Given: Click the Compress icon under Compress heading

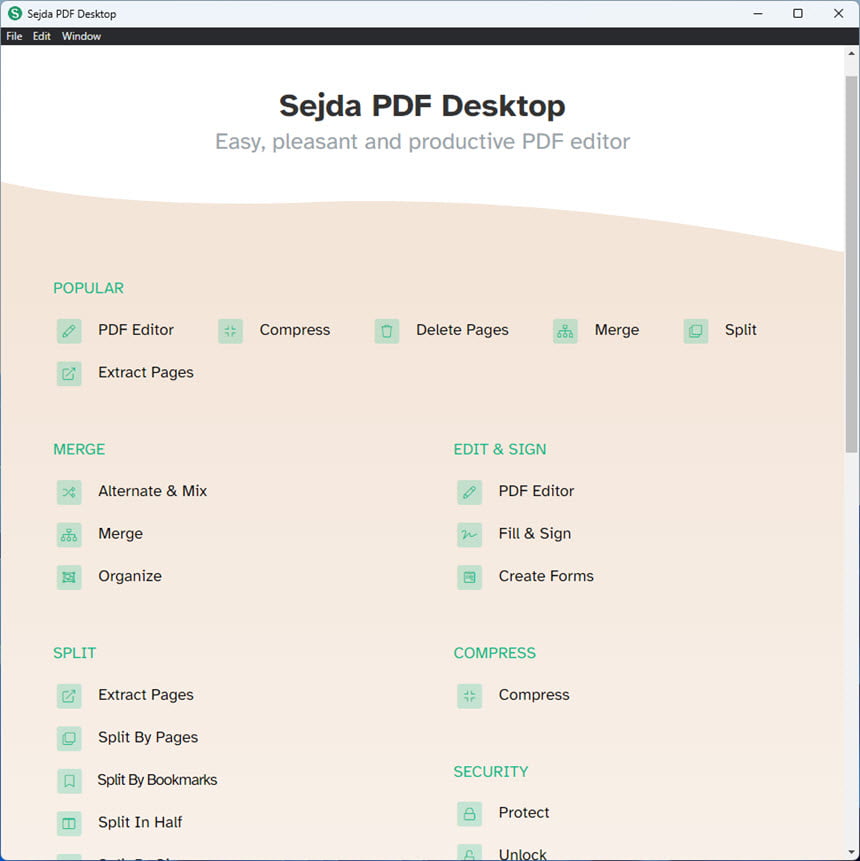Looking at the screenshot, I should click(x=470, y=696).
